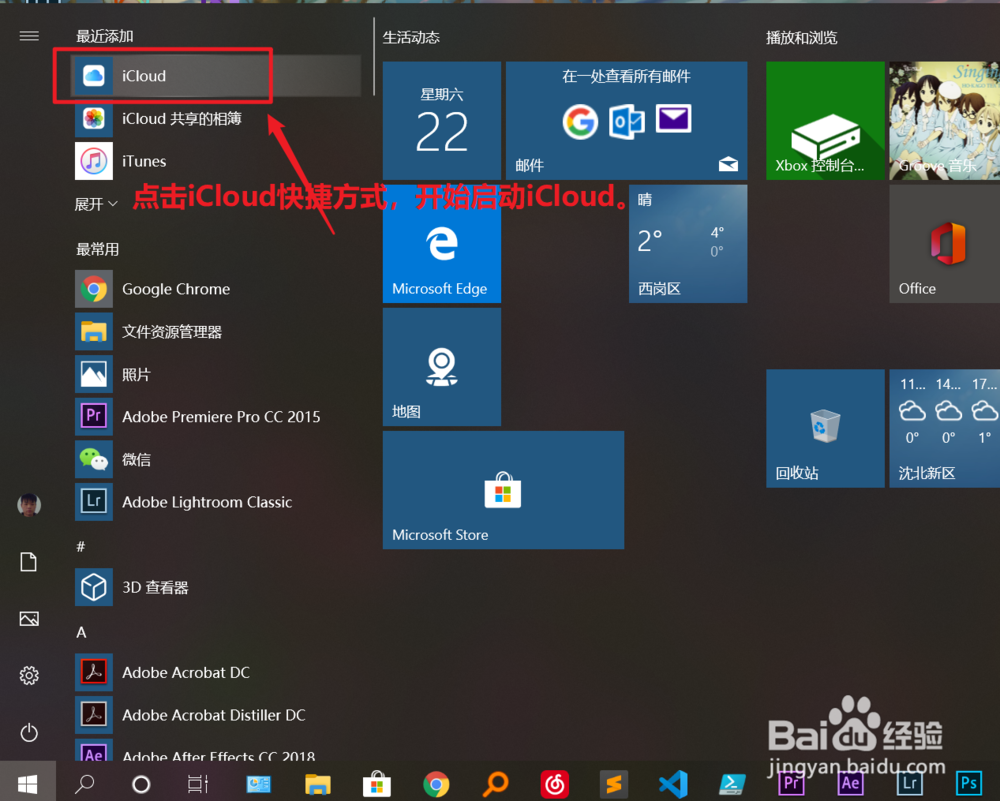Open Lightroom on taskbar
Viewport: 1000px width, 801px height.
910,783
